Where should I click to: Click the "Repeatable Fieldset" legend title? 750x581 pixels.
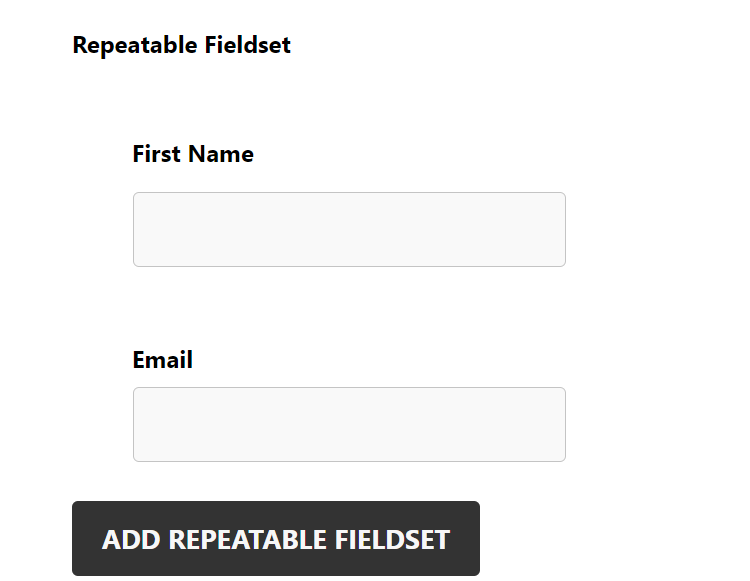181,45
